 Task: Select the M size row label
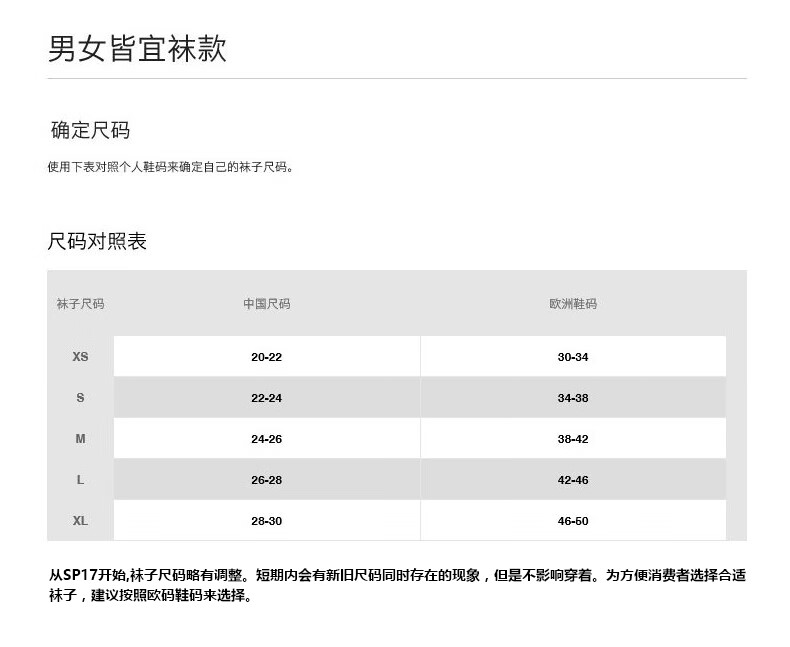pos(80,439)
